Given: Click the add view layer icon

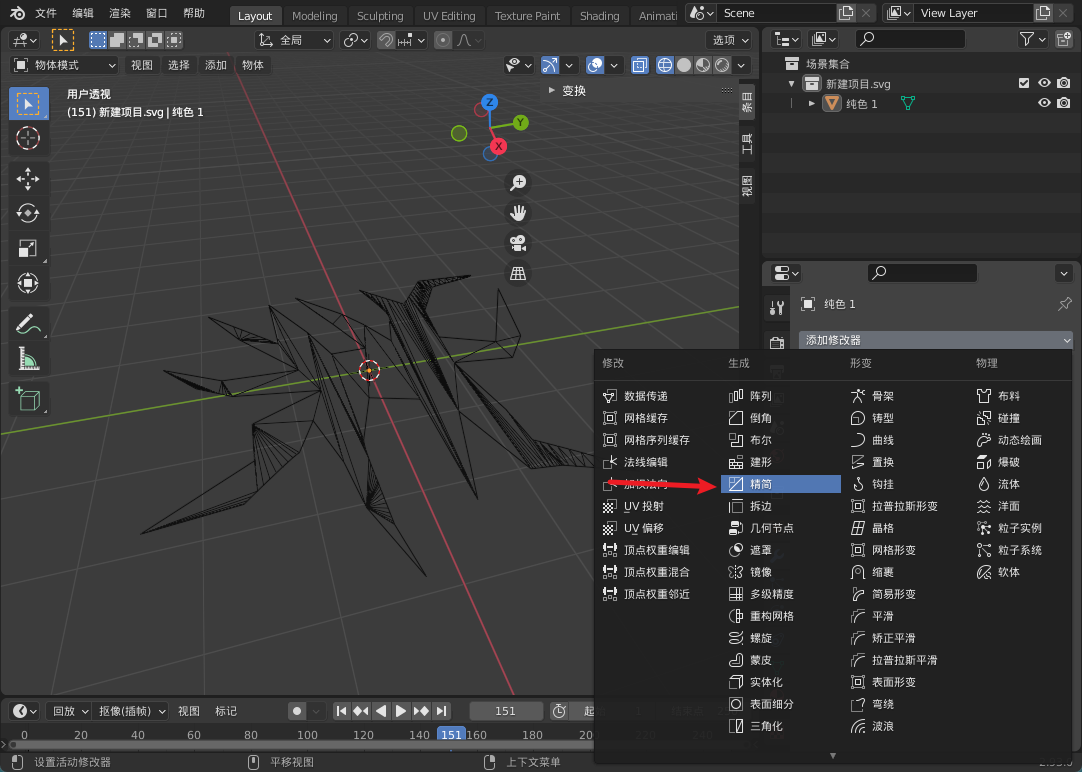Looking at the screenshot, I should (x=1043, y=13).
